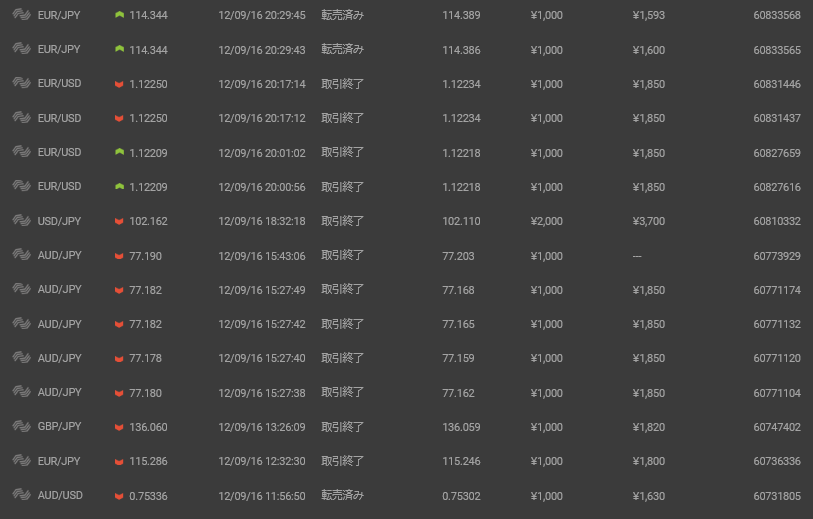The height and width of the screenshot is (519, 813).
Task: Open trade ID 60810332
Action: [777, 221]
